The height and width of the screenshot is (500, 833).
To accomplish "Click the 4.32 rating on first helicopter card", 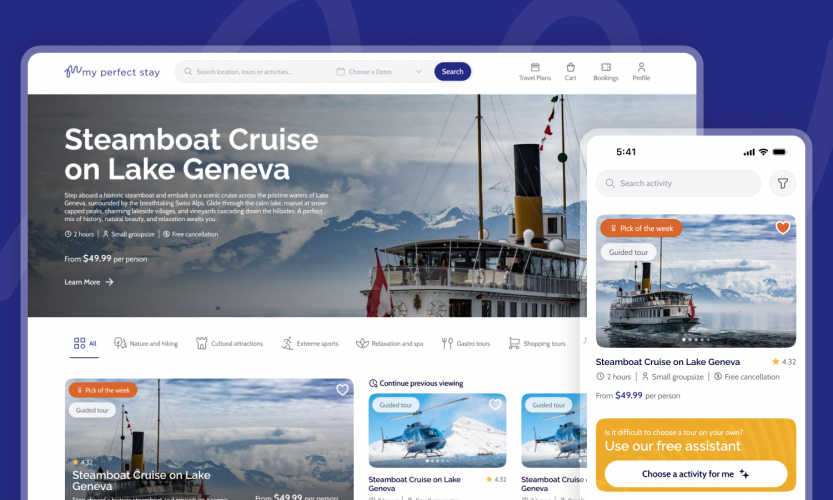I will point(496,479).
